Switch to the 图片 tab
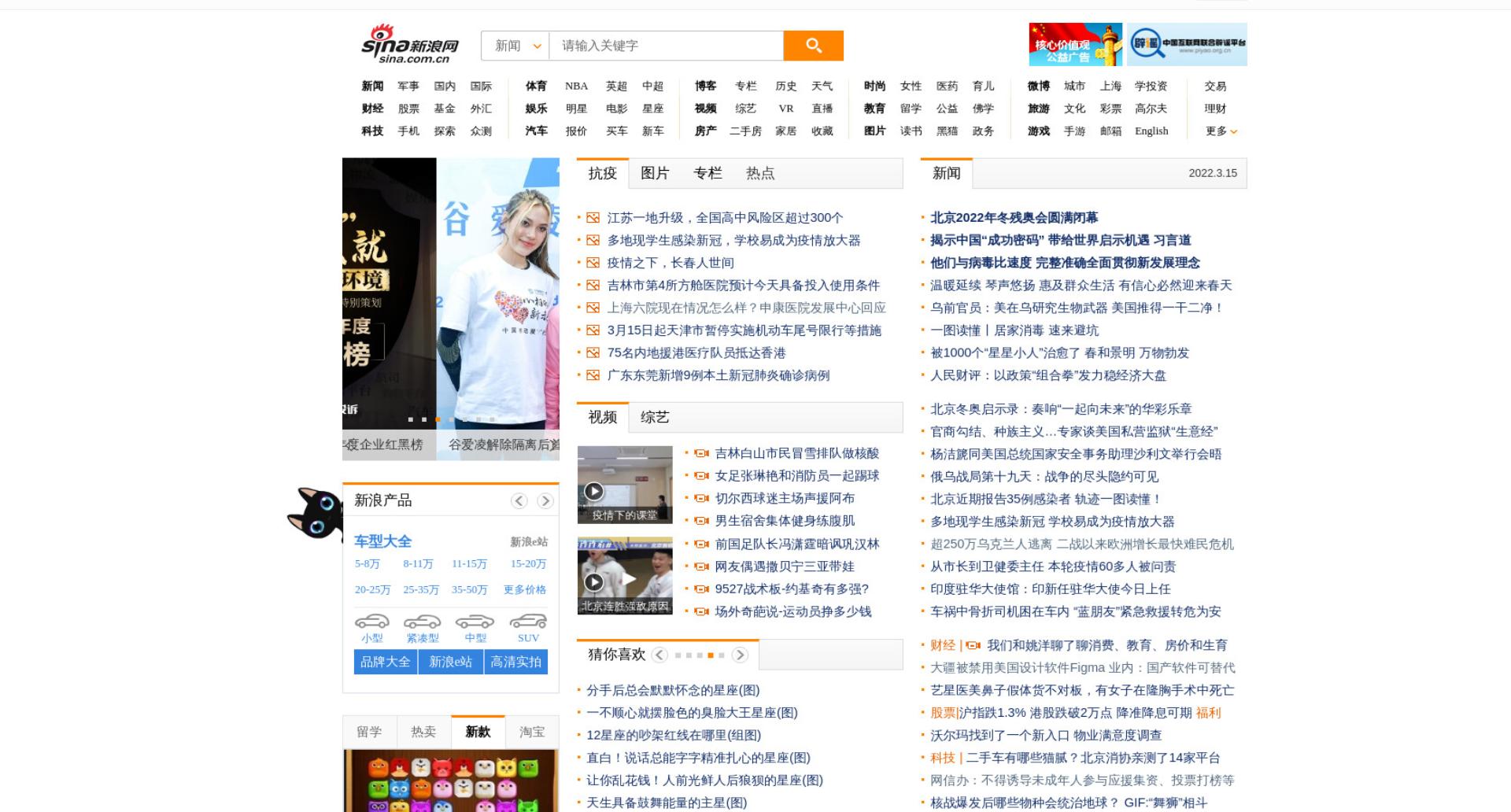Image resolution: width=1511 pixels, height=812 pixels. pyautogui.click(x=655, y=174)
